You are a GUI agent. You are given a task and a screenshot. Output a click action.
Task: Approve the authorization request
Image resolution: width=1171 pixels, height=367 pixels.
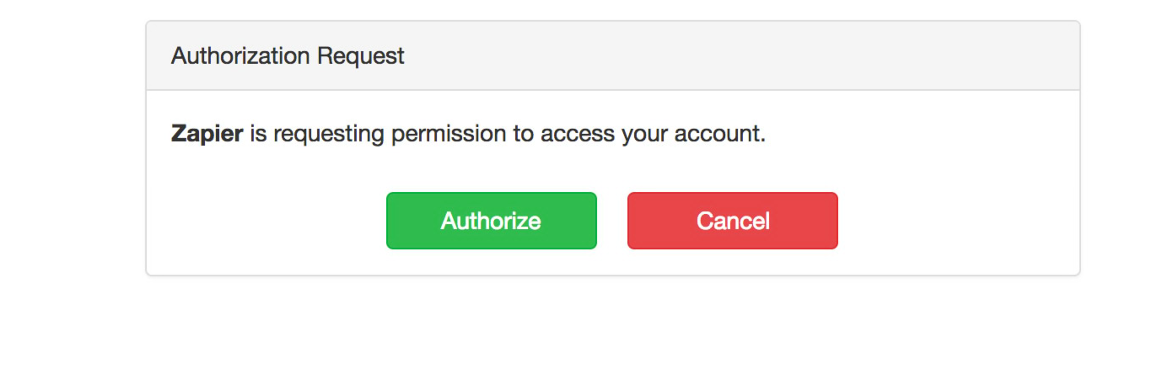coord(491,220)
